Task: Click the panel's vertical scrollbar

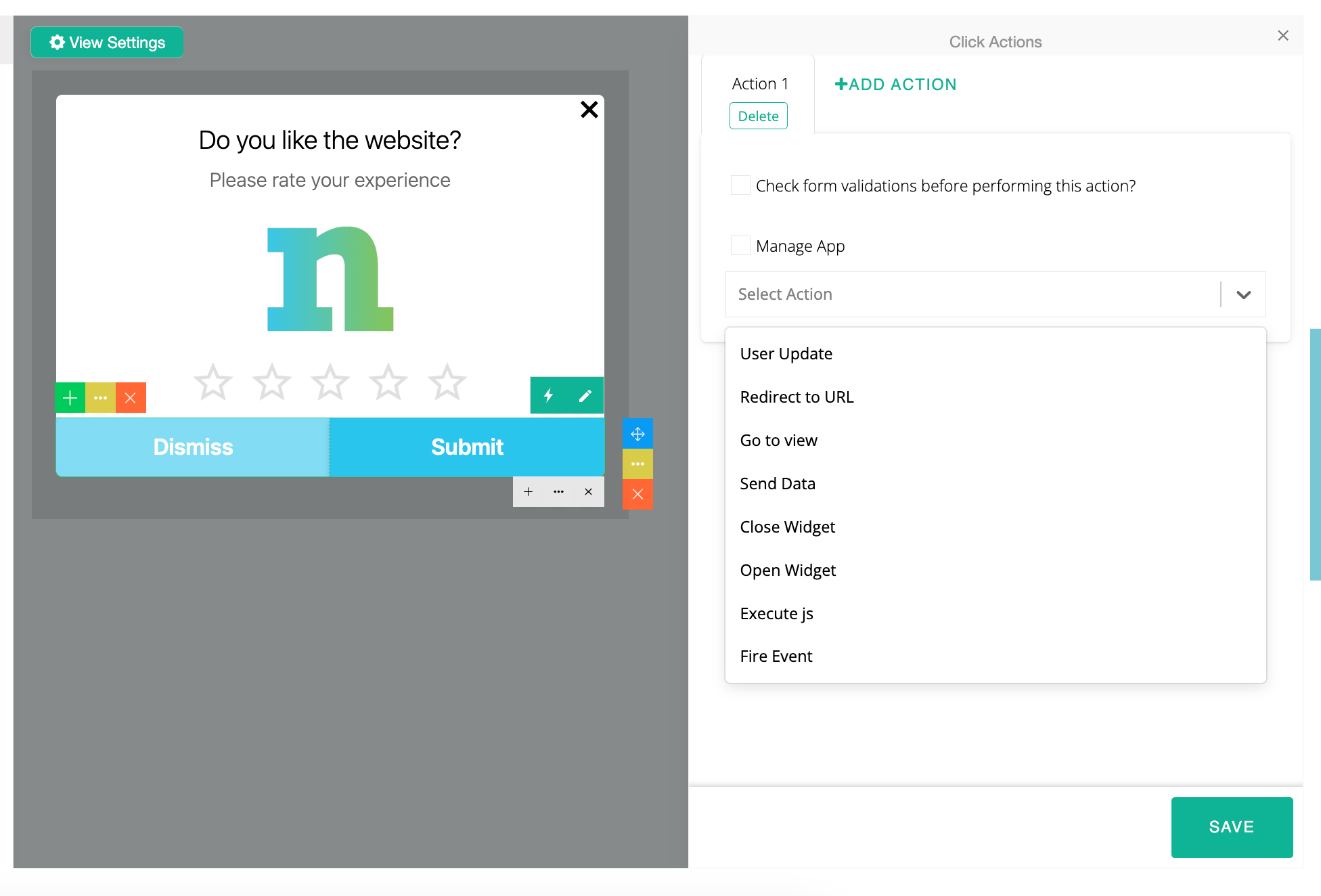Action: (x=1315, y=453)
